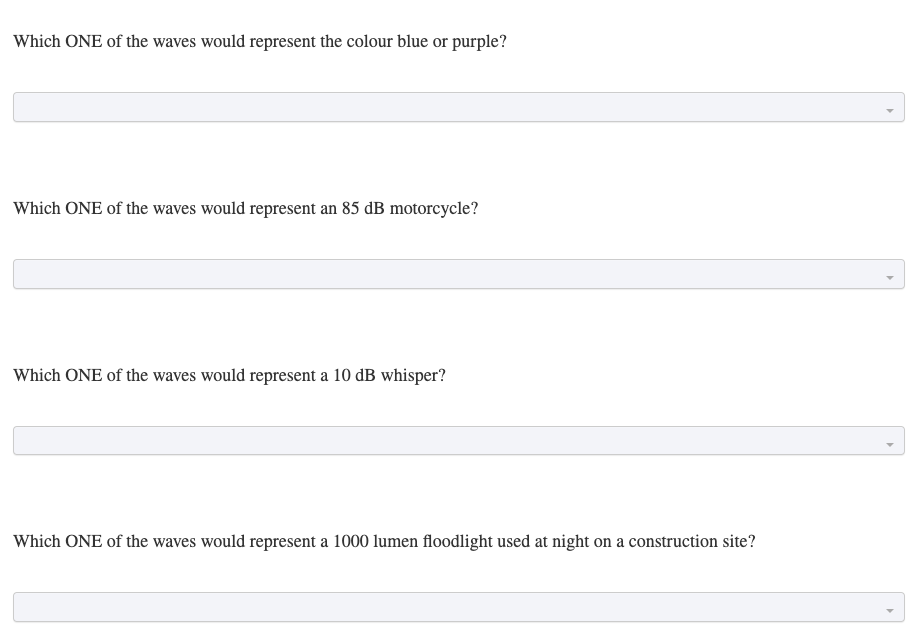Expand the answer box under the whisper question
The image size is (914, 625).
(457, 440)
